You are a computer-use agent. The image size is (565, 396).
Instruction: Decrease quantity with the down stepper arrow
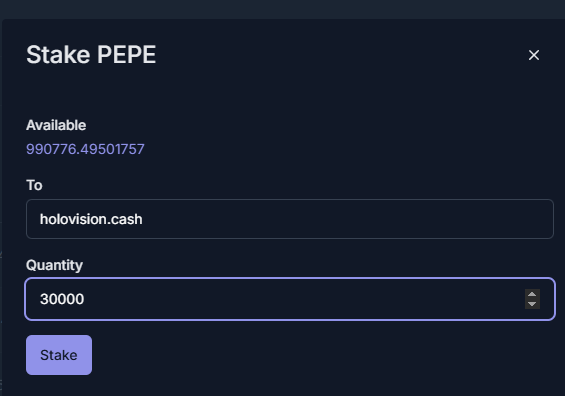[532, 304]
